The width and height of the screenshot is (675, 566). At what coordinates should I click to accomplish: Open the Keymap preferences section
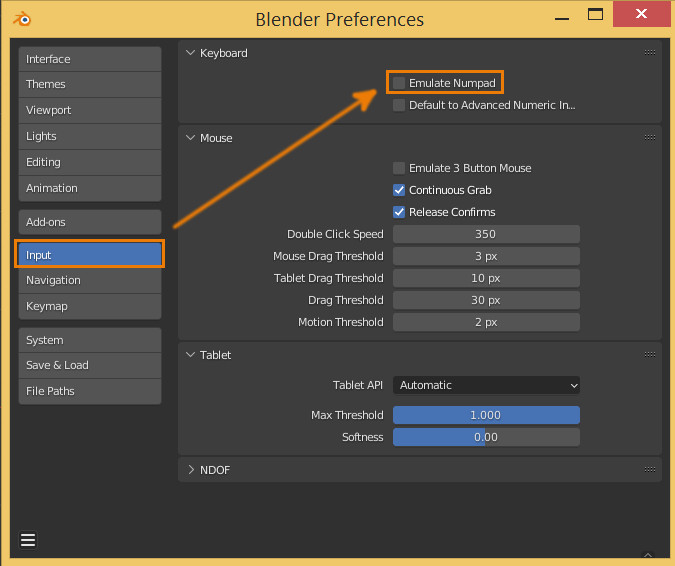pyautogui.click(x=89, y=306)
